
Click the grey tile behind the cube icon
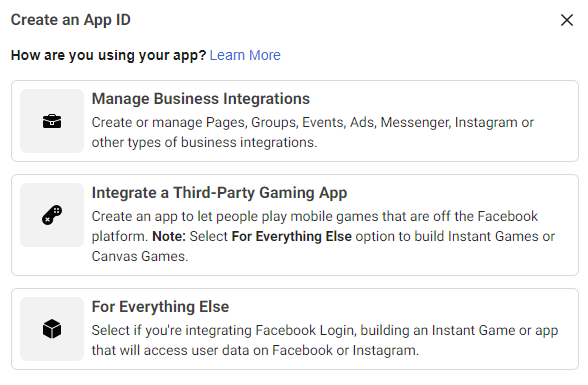[52, 329]
